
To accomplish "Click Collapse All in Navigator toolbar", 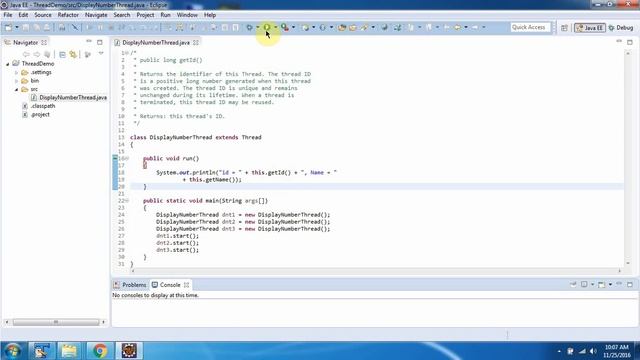I will 62,54.
